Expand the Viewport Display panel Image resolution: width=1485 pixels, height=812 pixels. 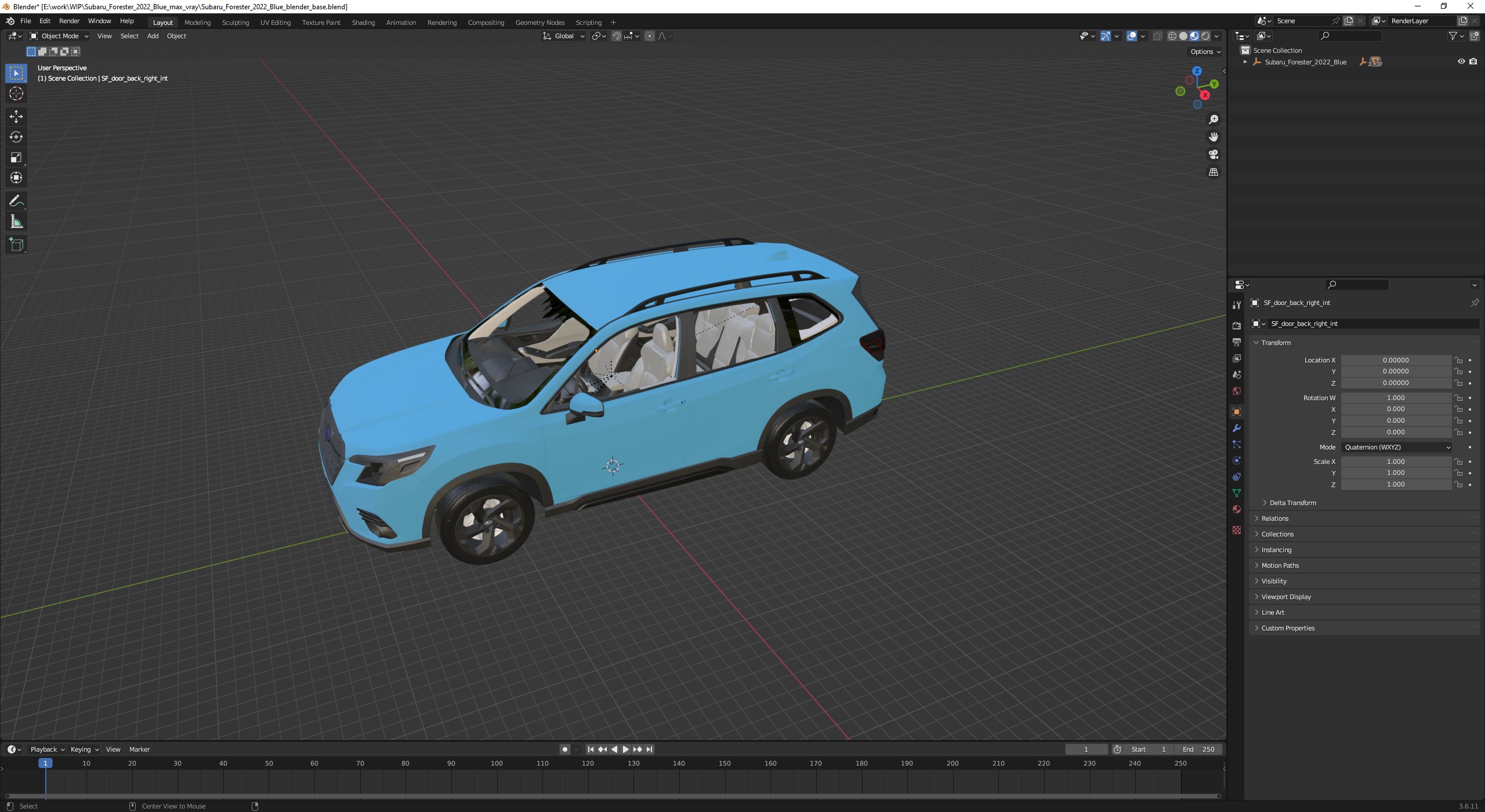click(1285, 597)
